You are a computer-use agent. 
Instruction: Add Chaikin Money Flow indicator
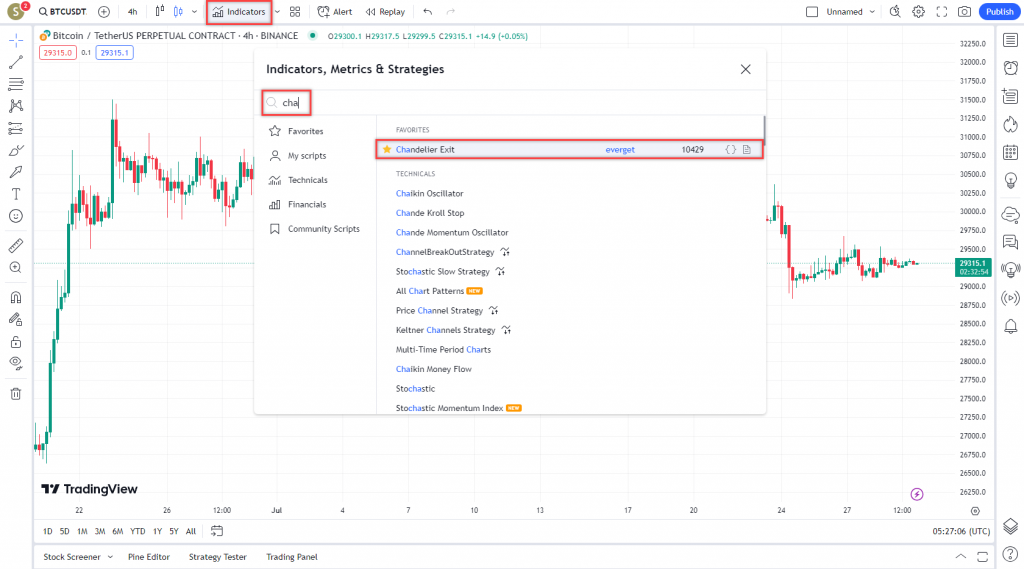tap(434, 370)
